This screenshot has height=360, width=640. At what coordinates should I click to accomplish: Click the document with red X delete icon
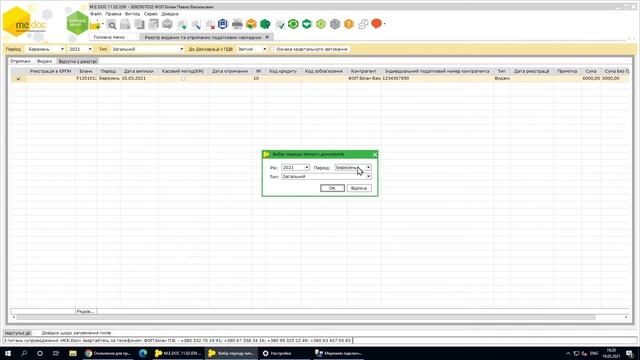[x=210, y=25]
